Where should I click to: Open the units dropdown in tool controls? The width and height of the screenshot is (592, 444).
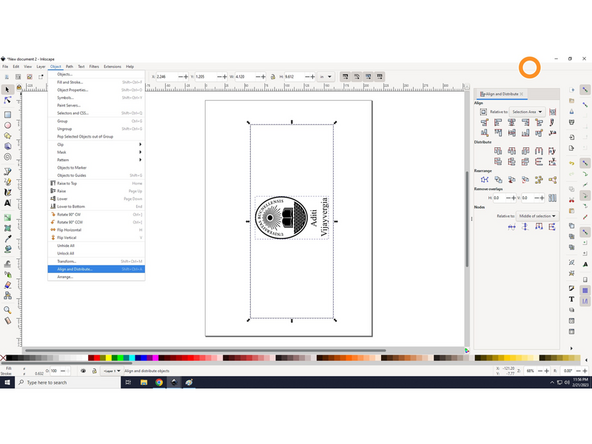[325, 77]
